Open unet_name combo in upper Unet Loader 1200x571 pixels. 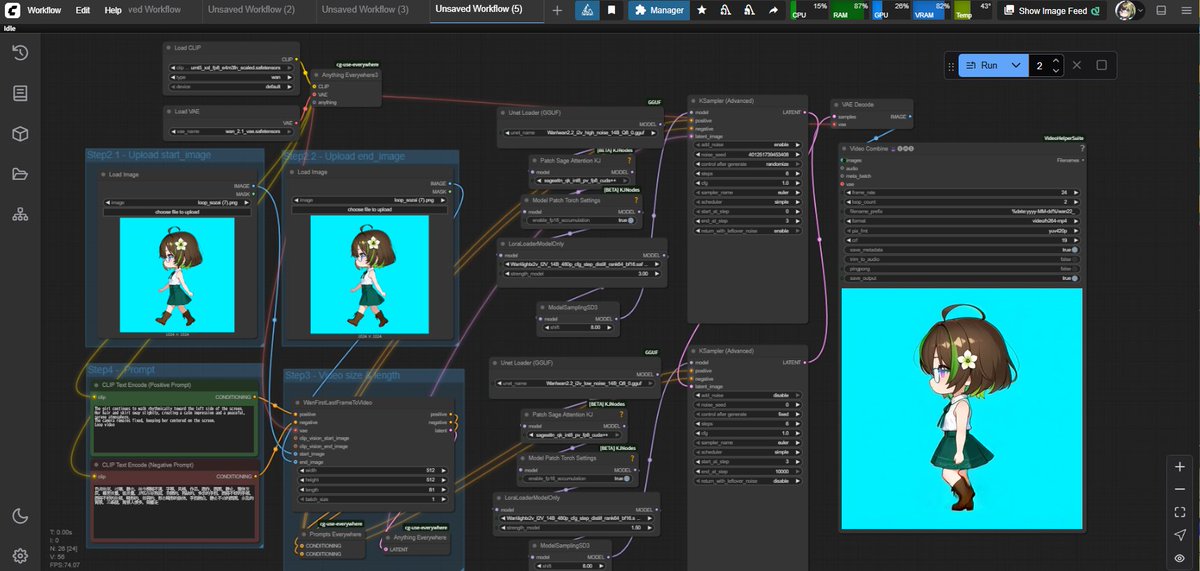pyautogui.click(x=580, y=132)
